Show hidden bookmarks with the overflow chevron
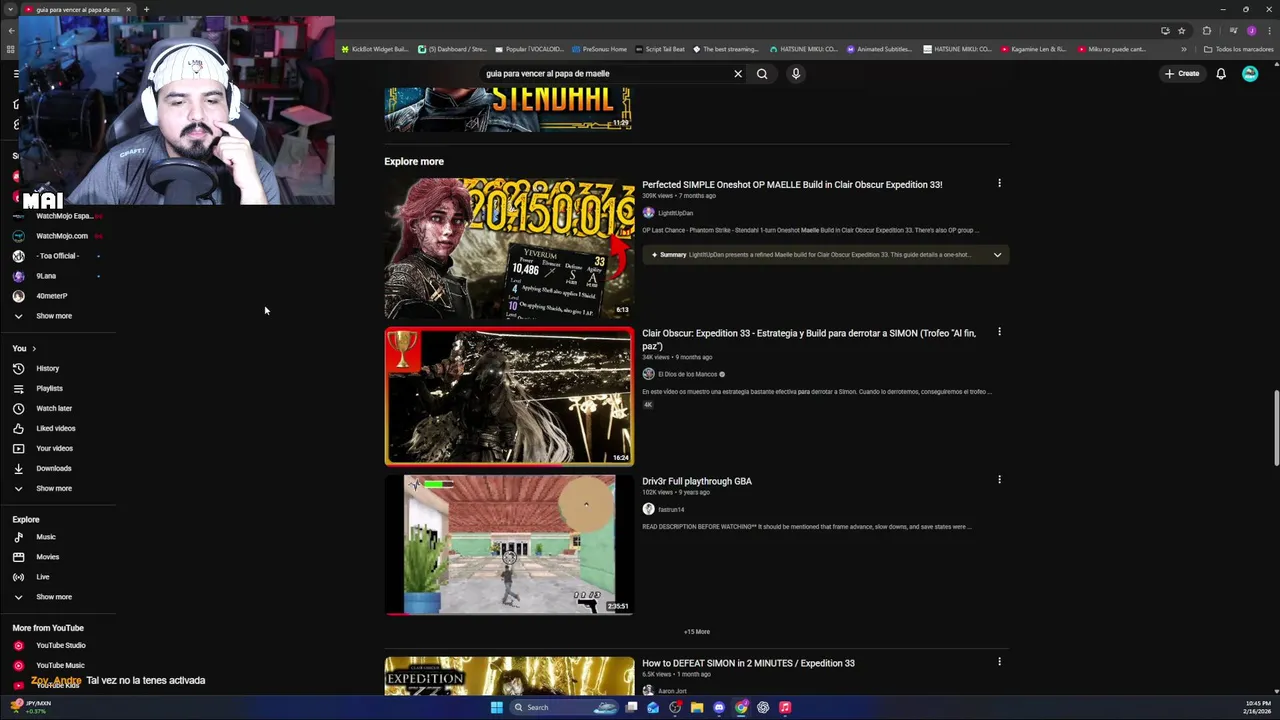 (x=1184, y=49)
